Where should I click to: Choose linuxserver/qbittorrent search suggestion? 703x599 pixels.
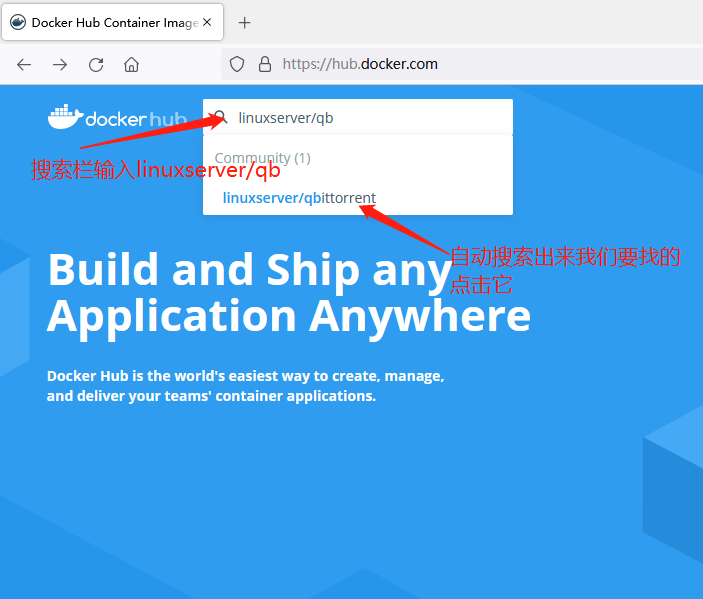[x=299, y=198]
